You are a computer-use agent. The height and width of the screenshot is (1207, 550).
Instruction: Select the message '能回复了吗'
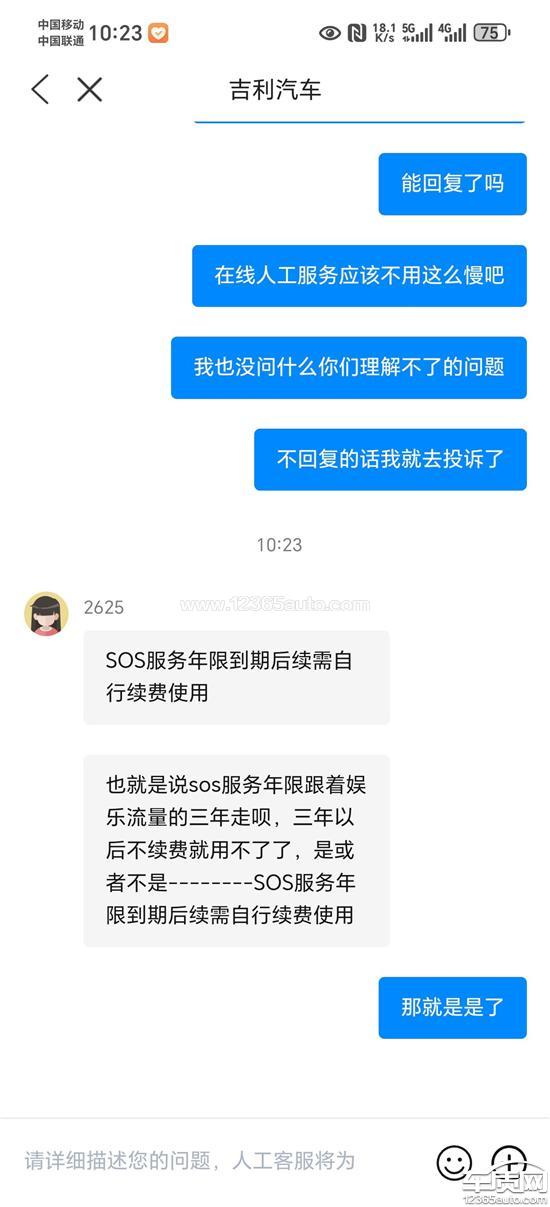click(452, 184)
